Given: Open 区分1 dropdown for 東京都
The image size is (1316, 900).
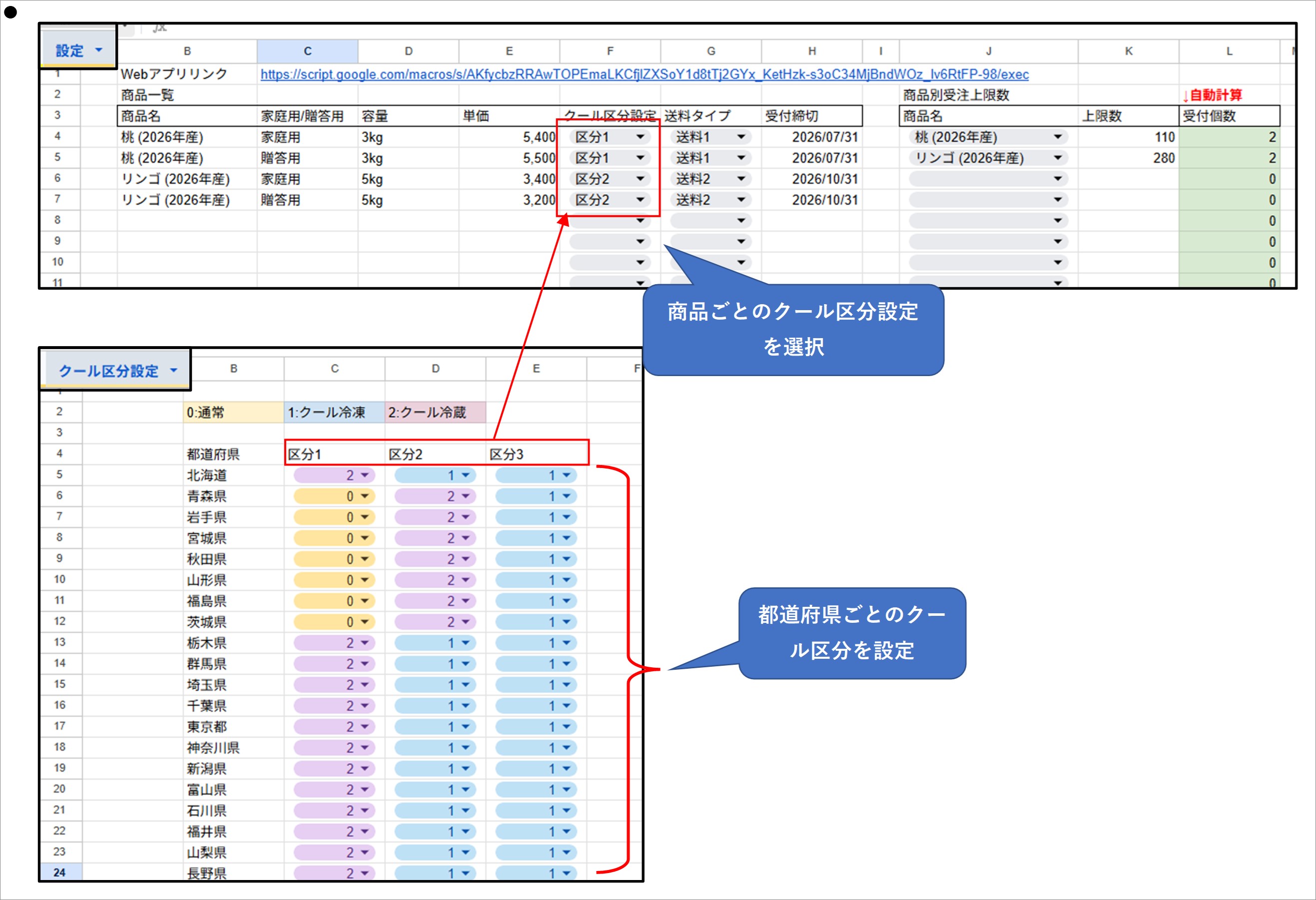Looking at the screenshot, I should coord(334,727).
